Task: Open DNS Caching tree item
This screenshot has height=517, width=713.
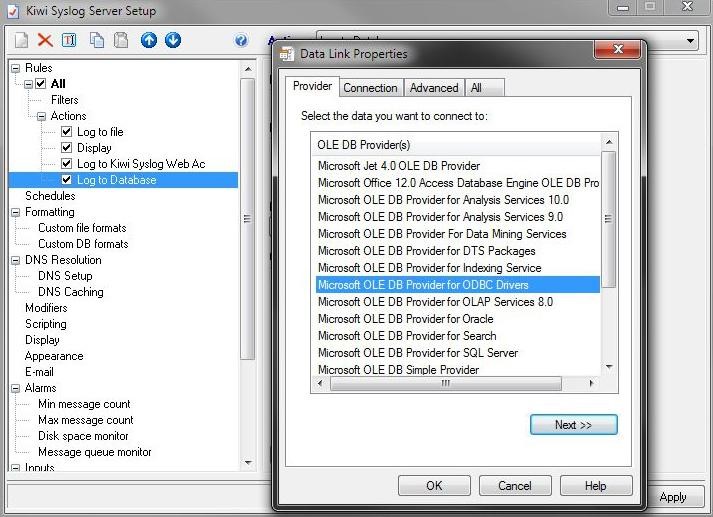Action: coord(71,292)
